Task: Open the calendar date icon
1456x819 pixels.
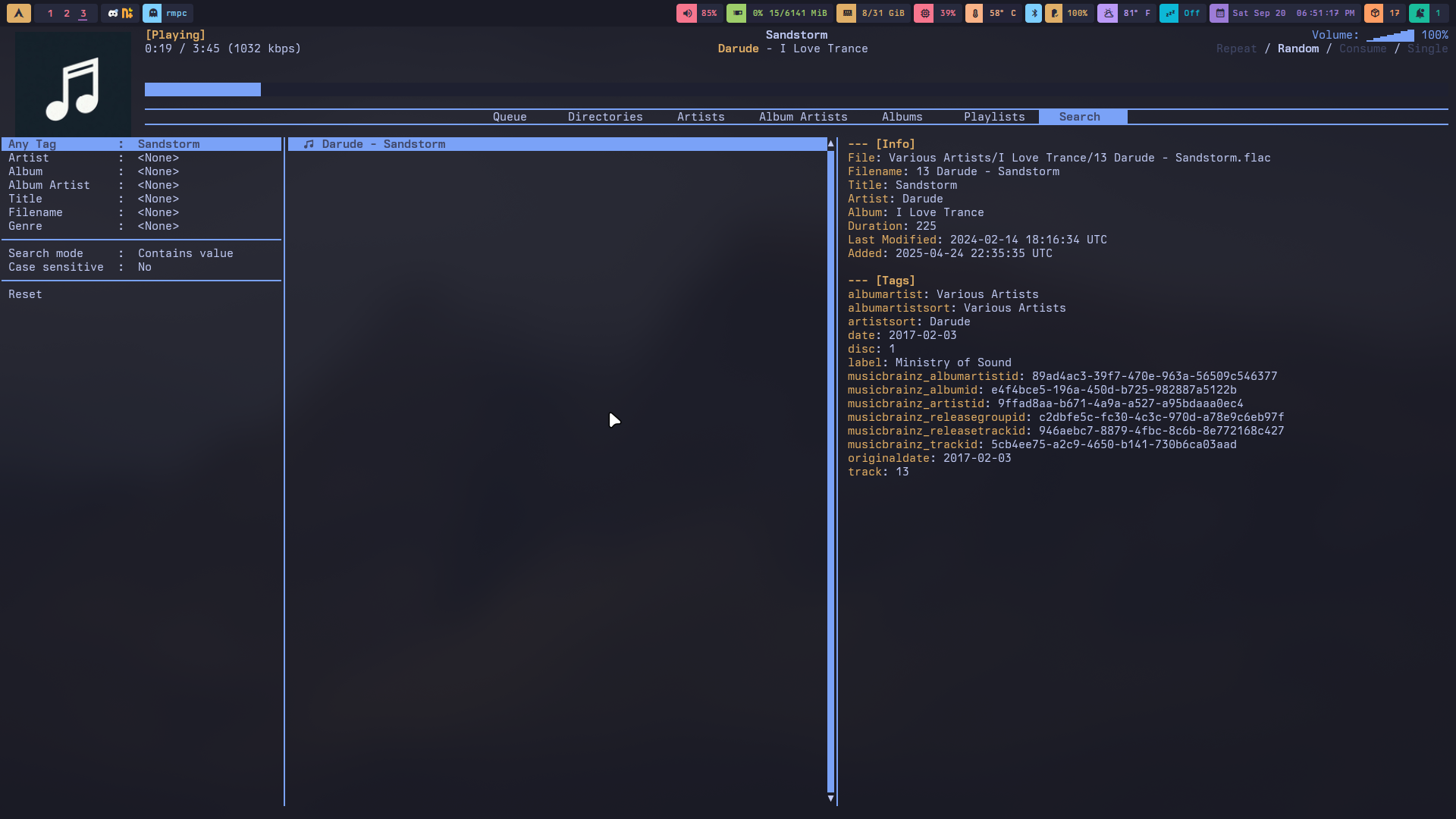Action: [1219, 13]
